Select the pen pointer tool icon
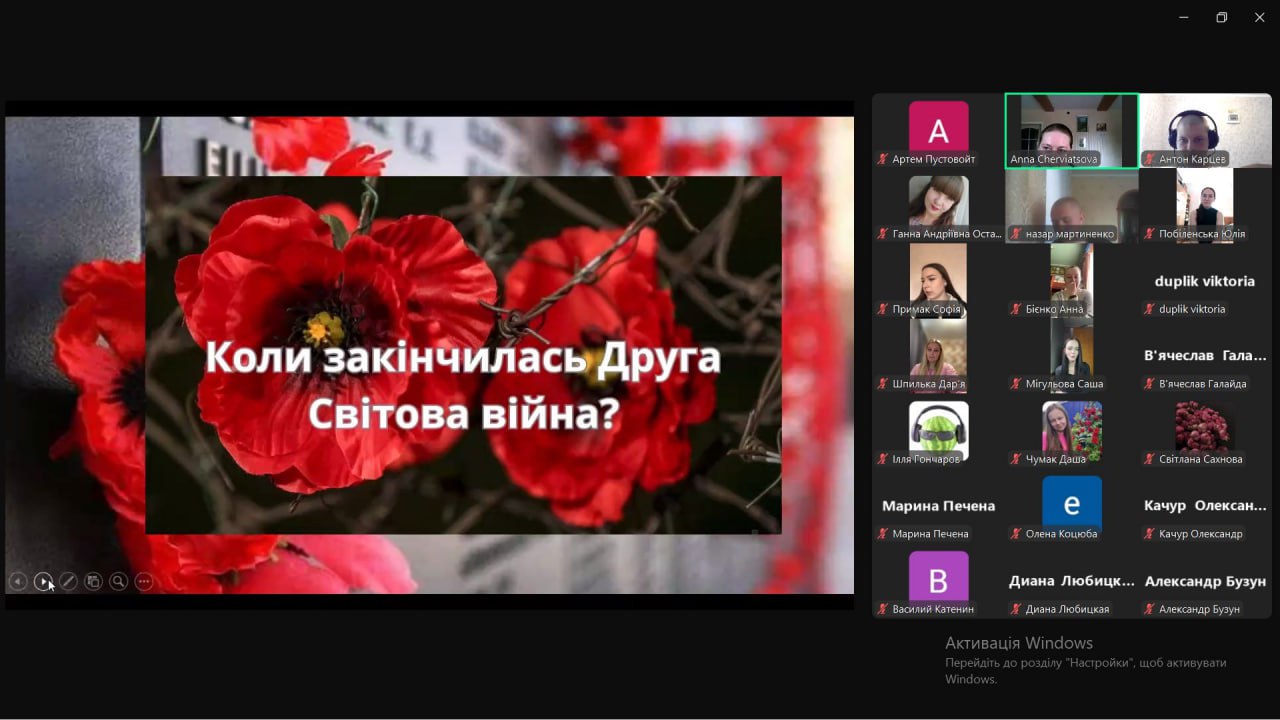 click(68, 581)
